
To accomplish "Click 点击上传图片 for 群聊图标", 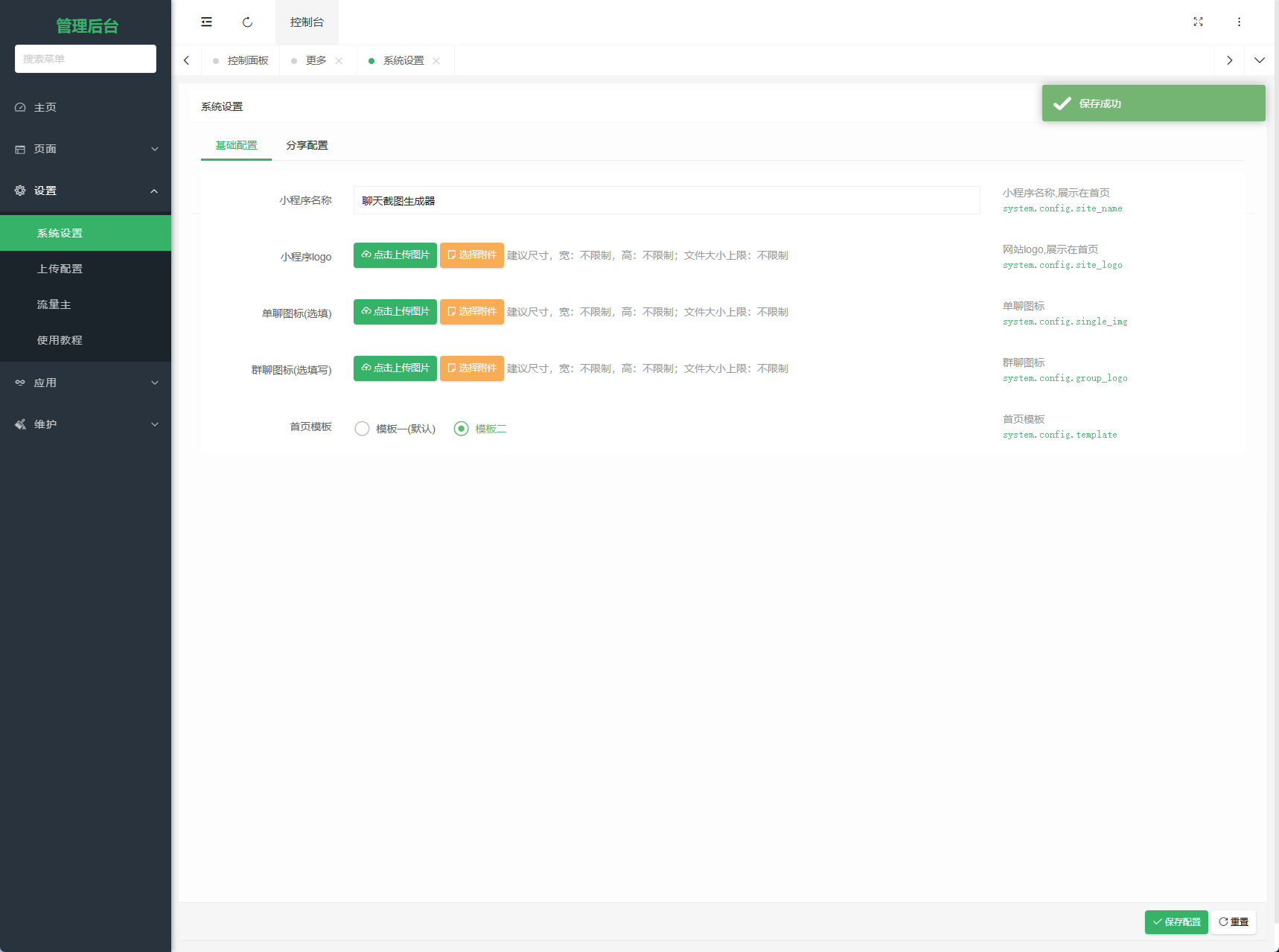I will pos(395,368).
